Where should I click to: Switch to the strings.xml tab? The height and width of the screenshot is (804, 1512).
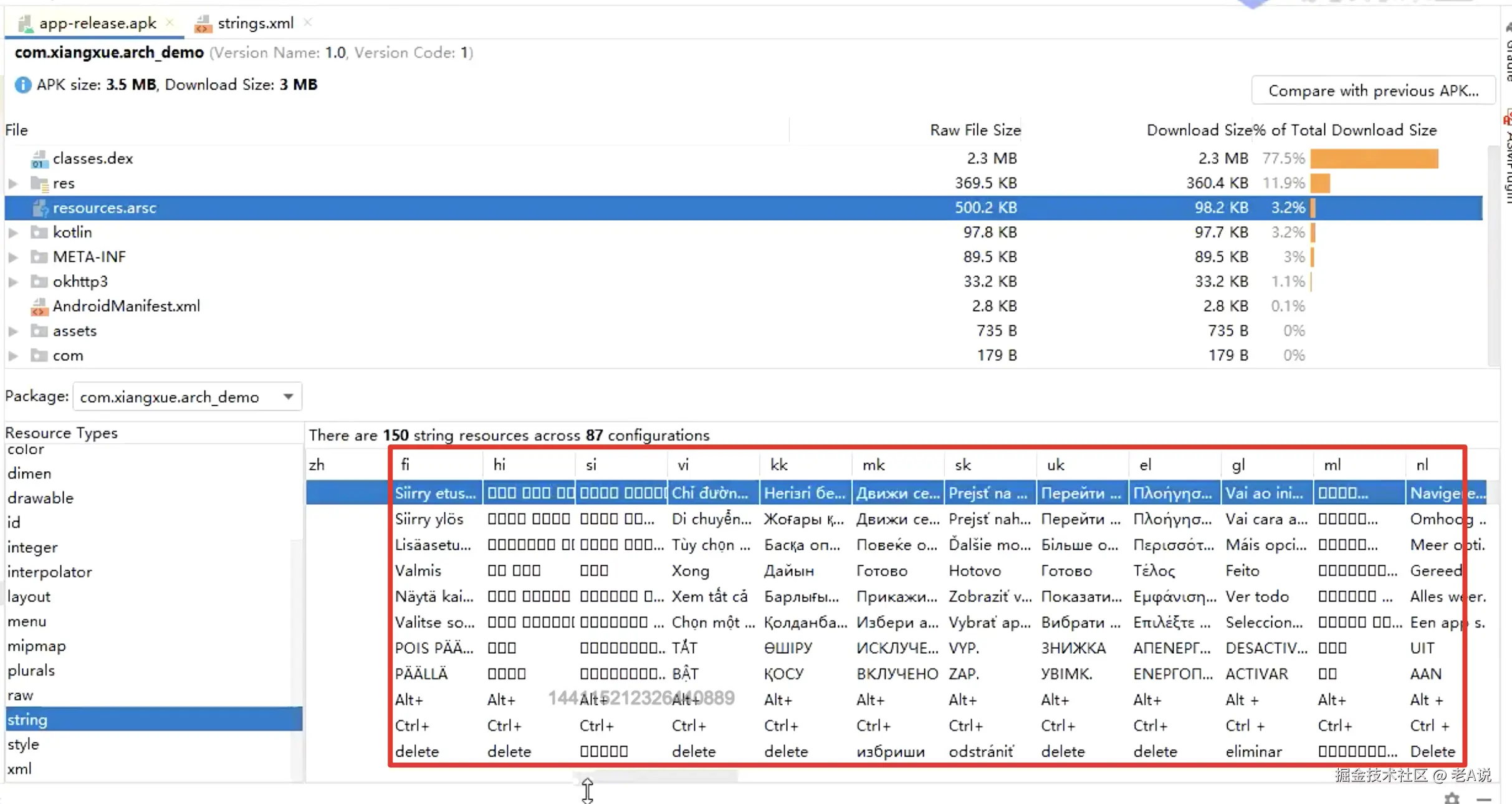(254, 24)
